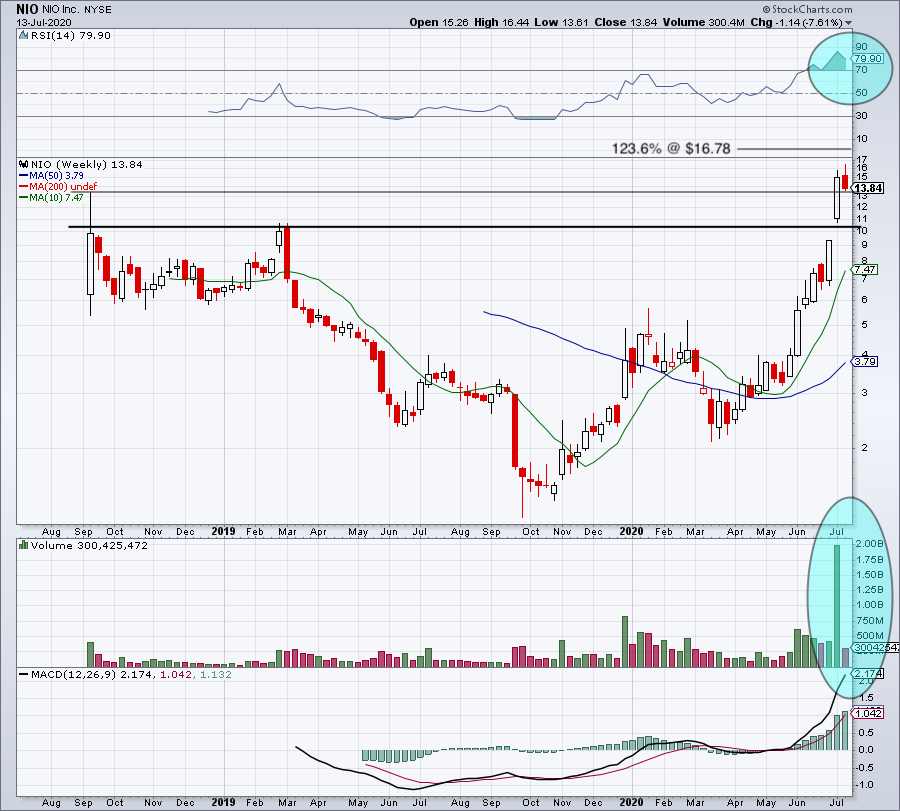Click the Open 15.26 value
Viewport: 900px width, 811px height.
click(x=439, y=22)
